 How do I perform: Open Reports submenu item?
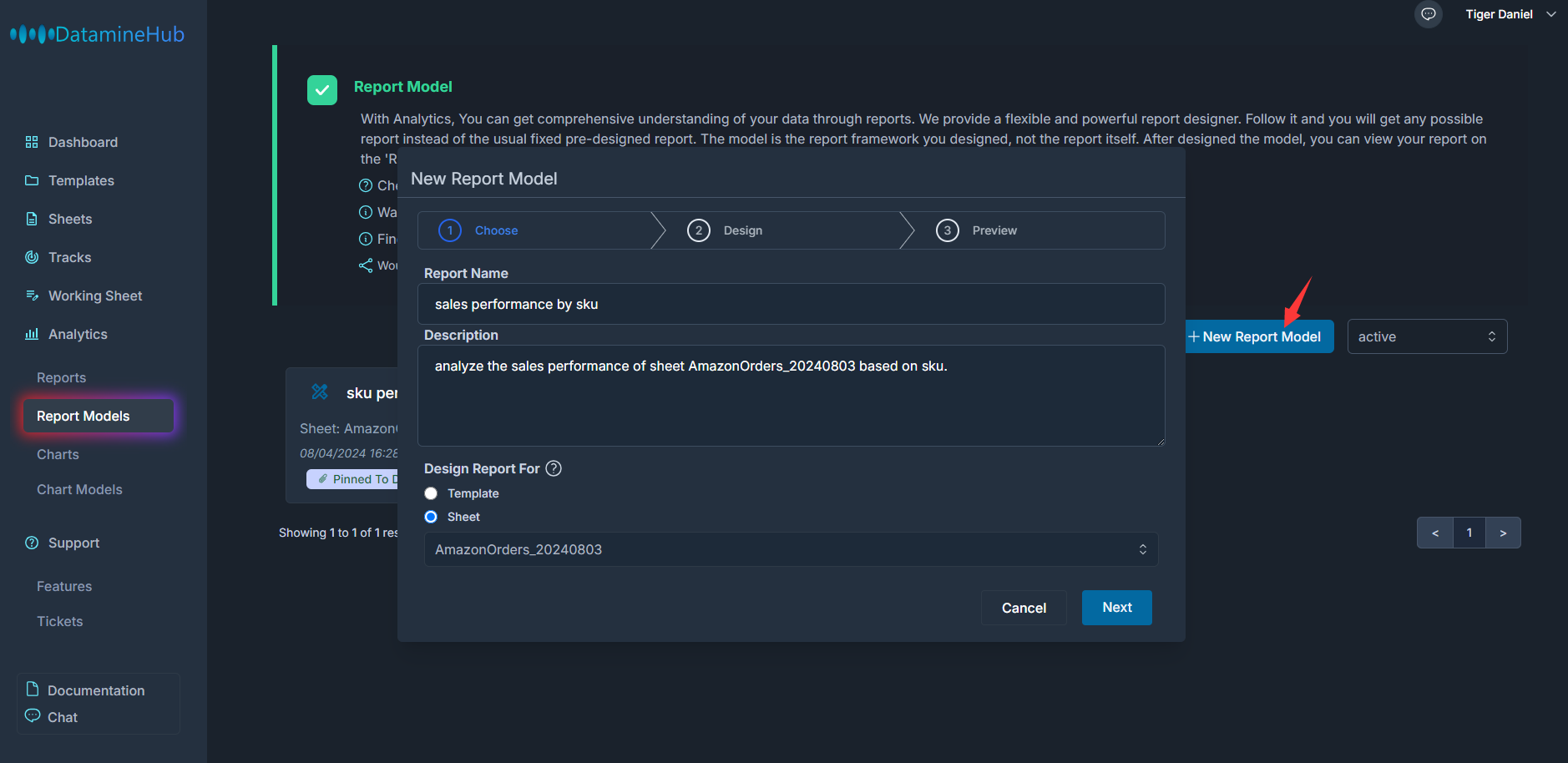(x=61, y=377)
